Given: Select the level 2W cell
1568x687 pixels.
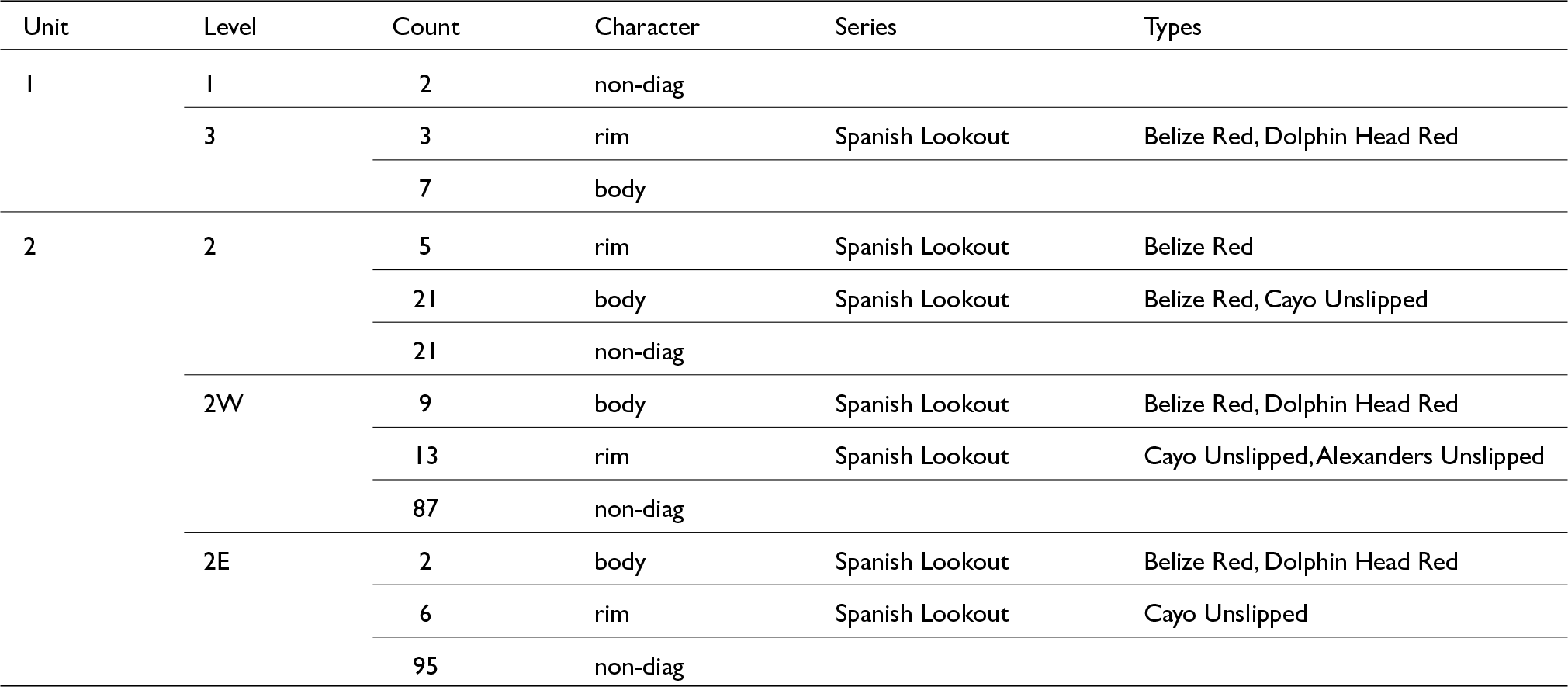Looking at the screenshot, I should pyautogui.click(x=223, y=404).
